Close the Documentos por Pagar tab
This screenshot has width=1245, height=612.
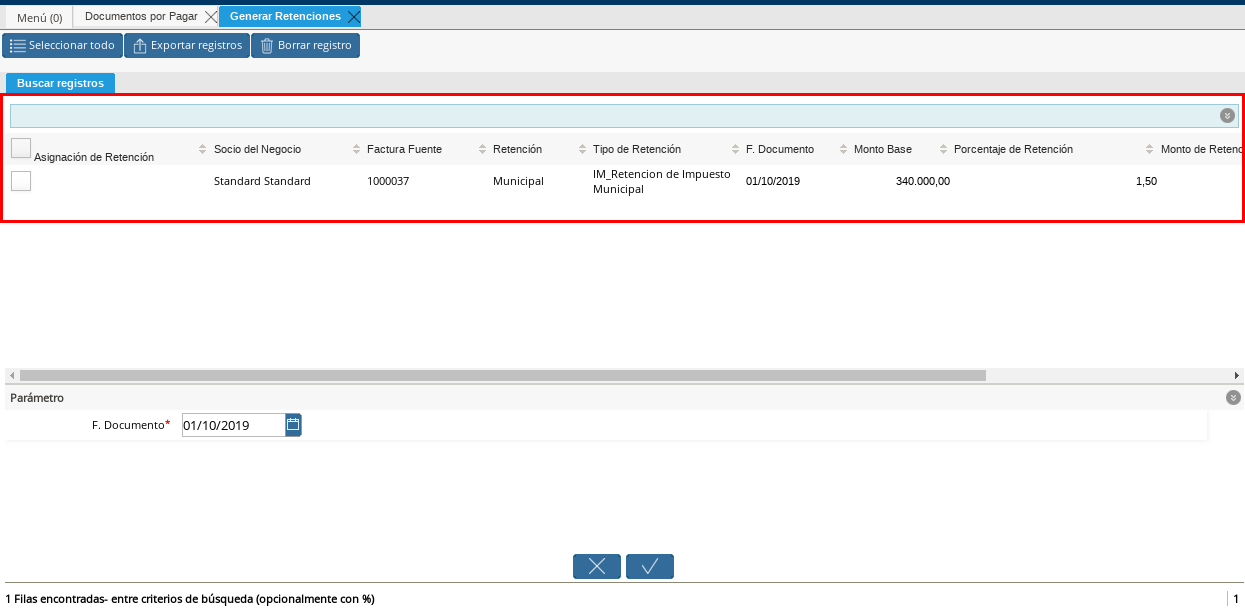pos(210,17)
